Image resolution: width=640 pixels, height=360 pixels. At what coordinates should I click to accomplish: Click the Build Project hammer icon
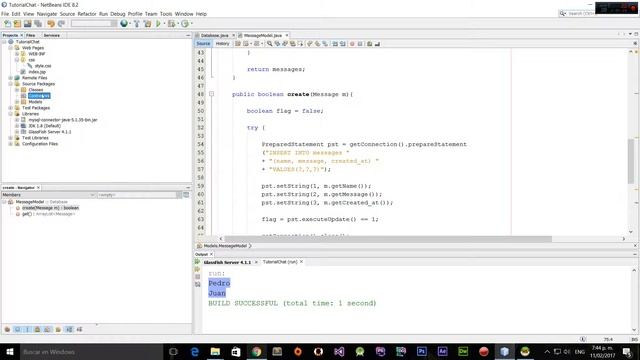point(137,24)
